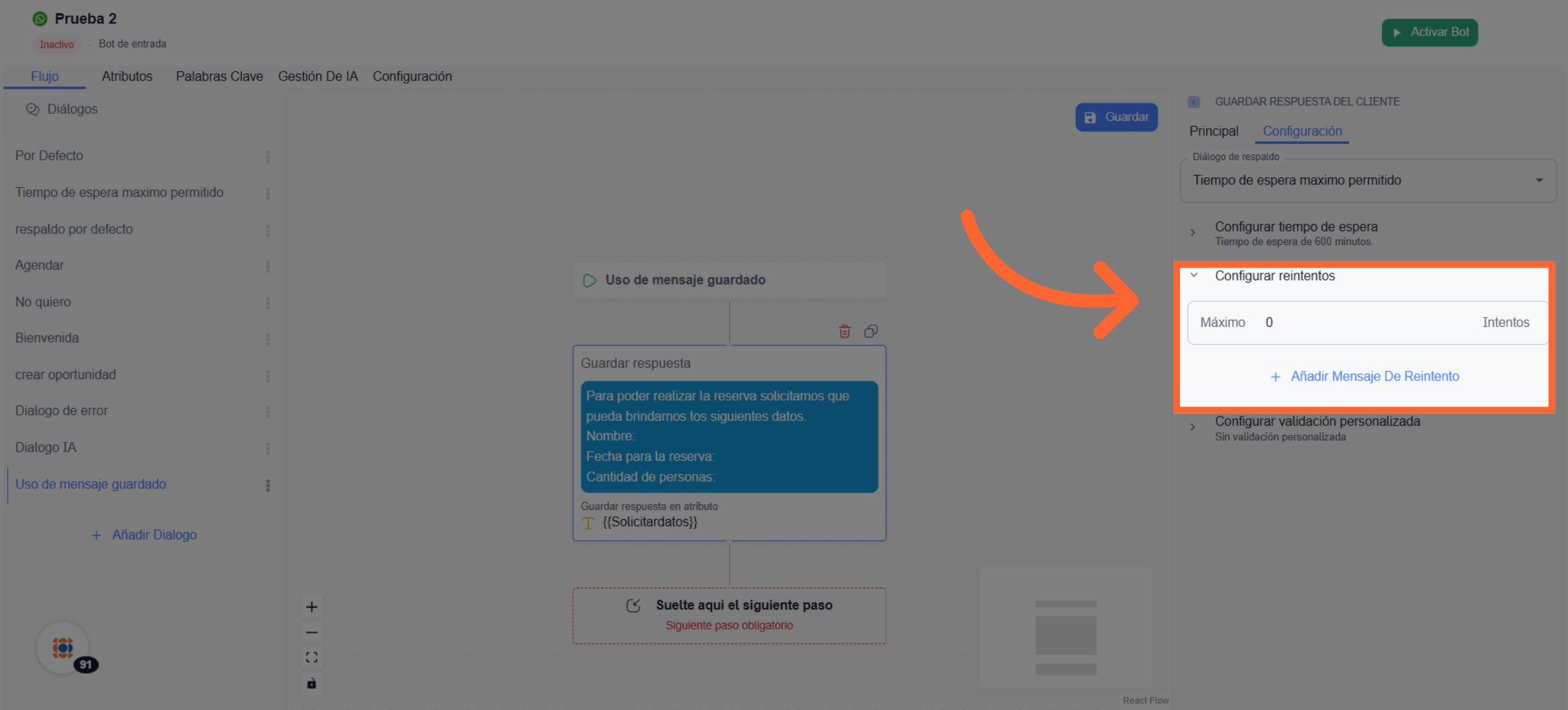The height and width of the screenshot is (710, 1568).
Task: Zoom in on the flow canvas
Action: [312, 607]
